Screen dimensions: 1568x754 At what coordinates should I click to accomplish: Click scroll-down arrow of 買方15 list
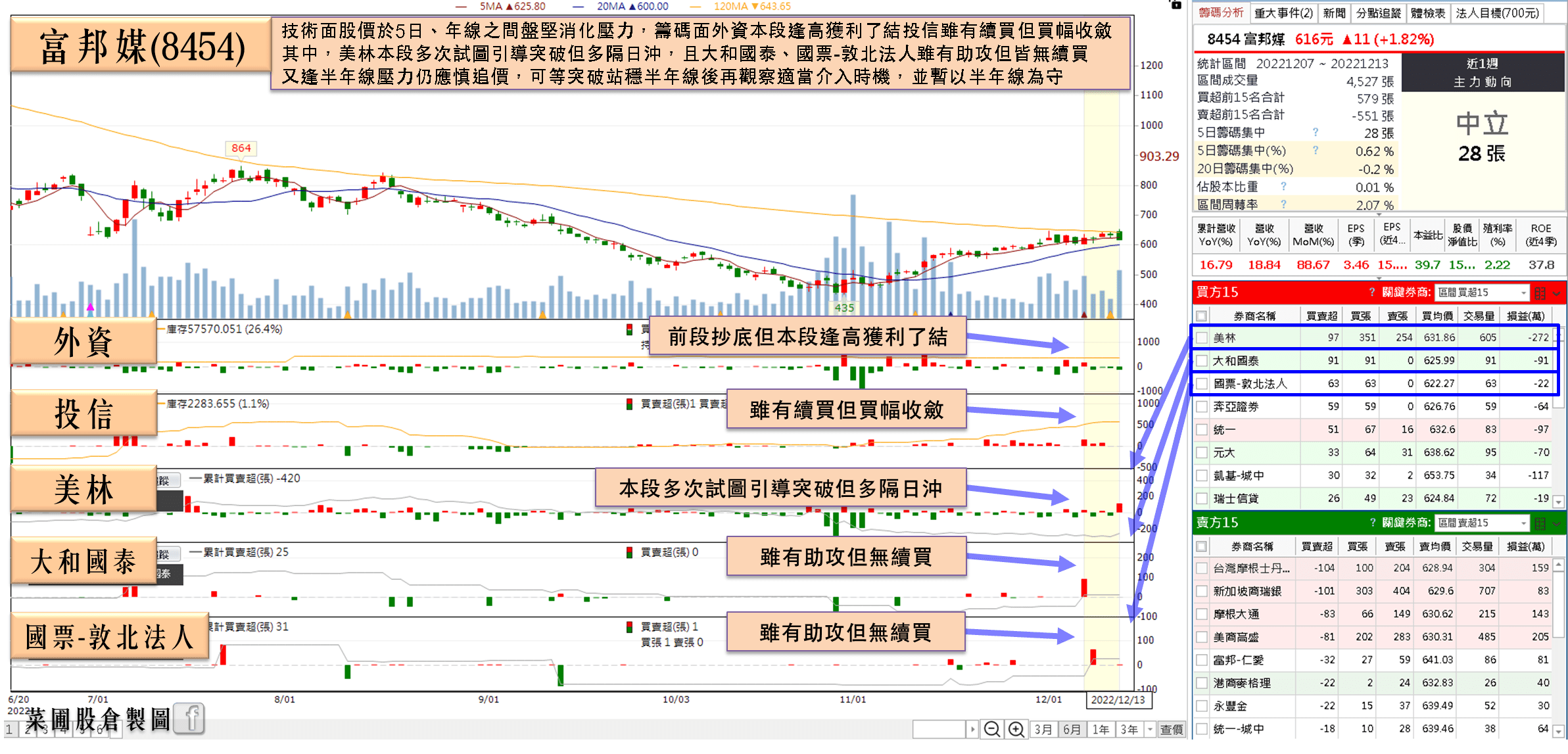click(x=1558, y=502)
